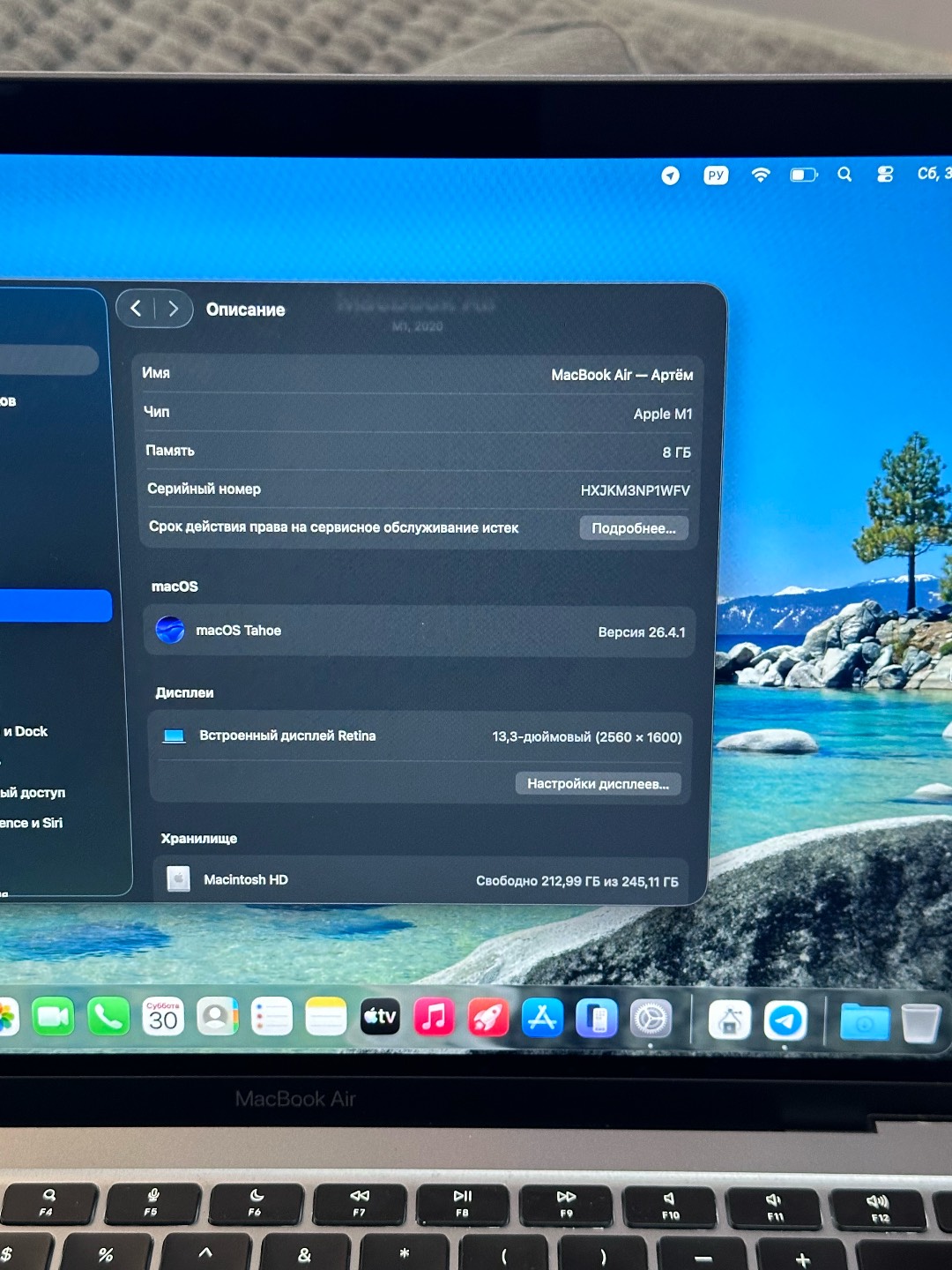This screenshot has width=952, height=1270.
Task: Open Calendar showing 30 in the Dock
Action: point(163,1017)
